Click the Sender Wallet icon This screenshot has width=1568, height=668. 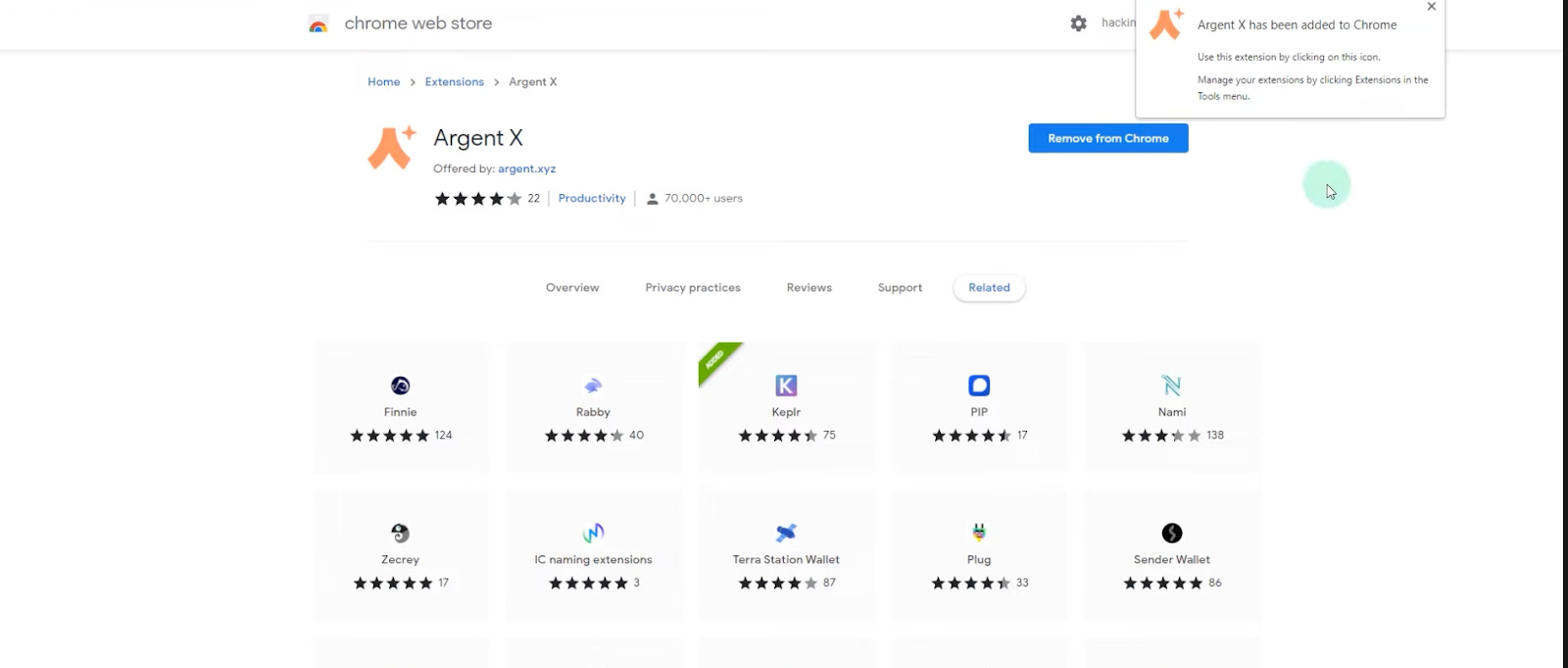[x=1172, y=533]
